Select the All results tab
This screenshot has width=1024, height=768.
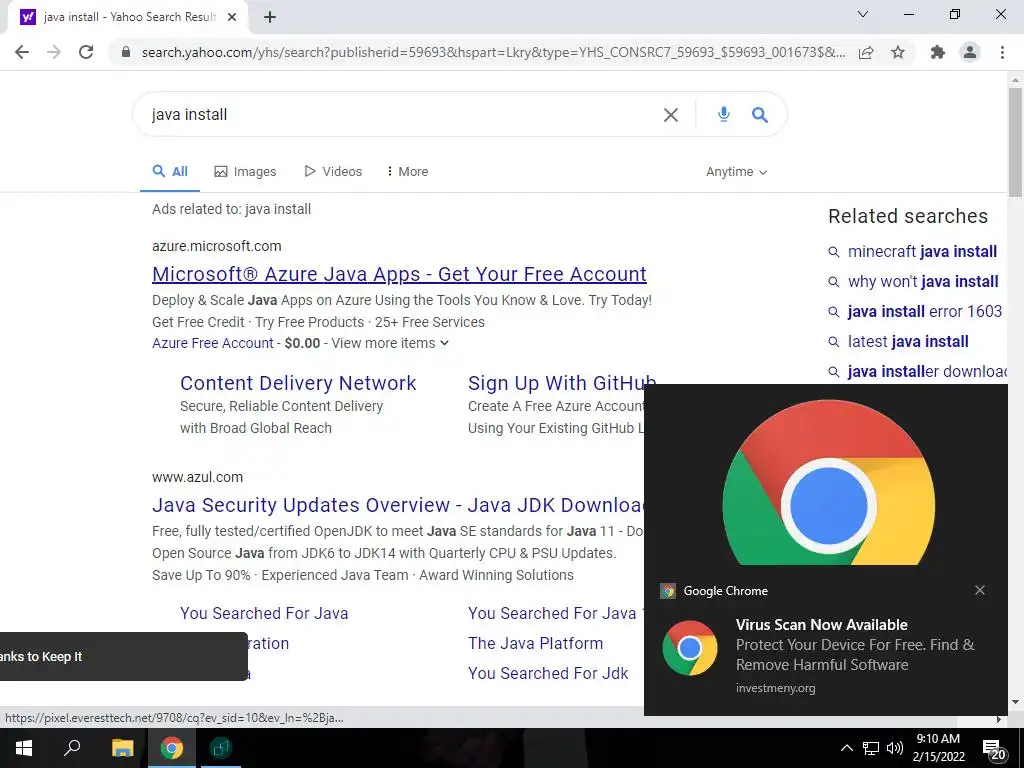pos(170,172)
